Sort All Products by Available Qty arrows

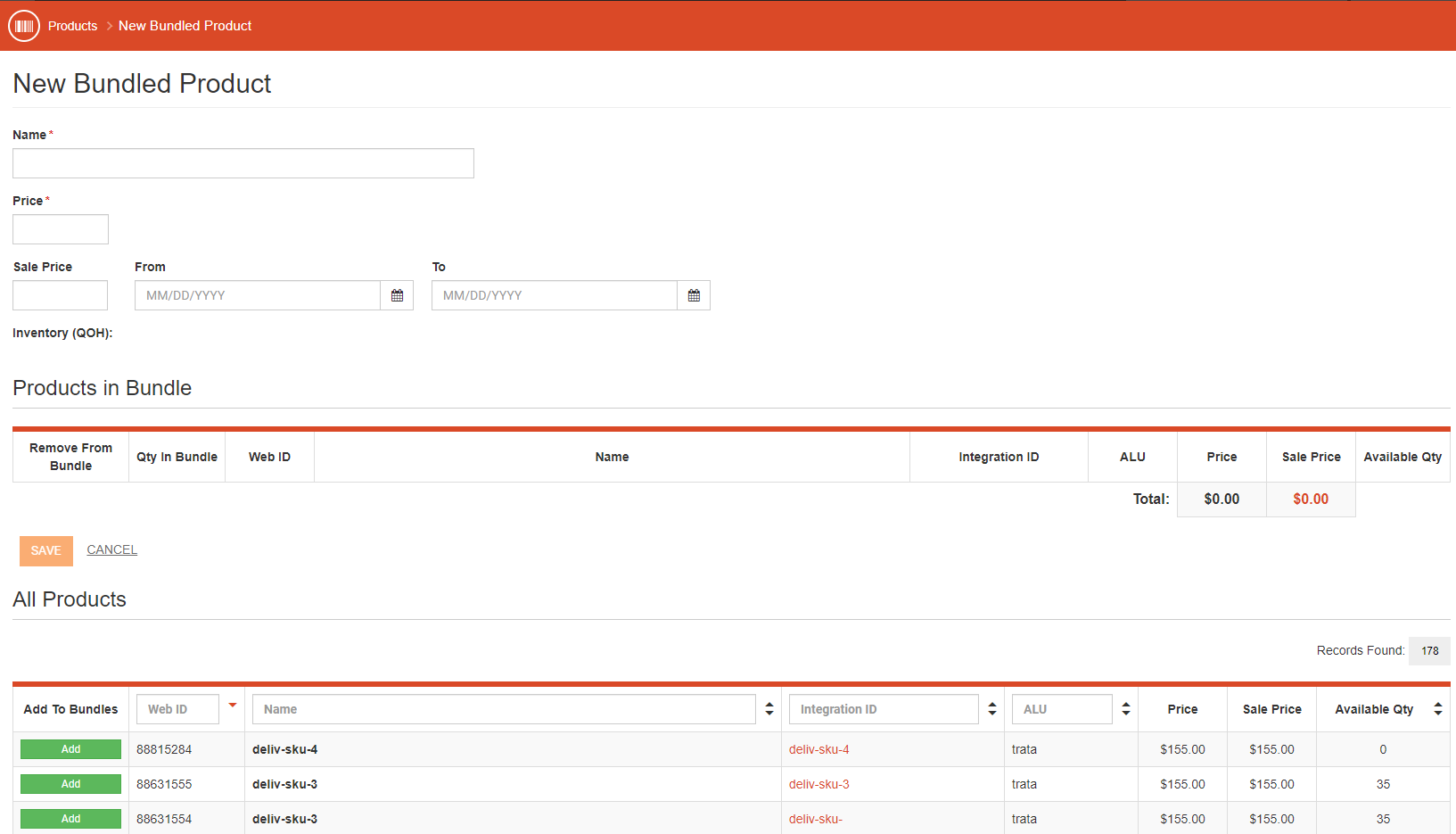[1438, 709]
